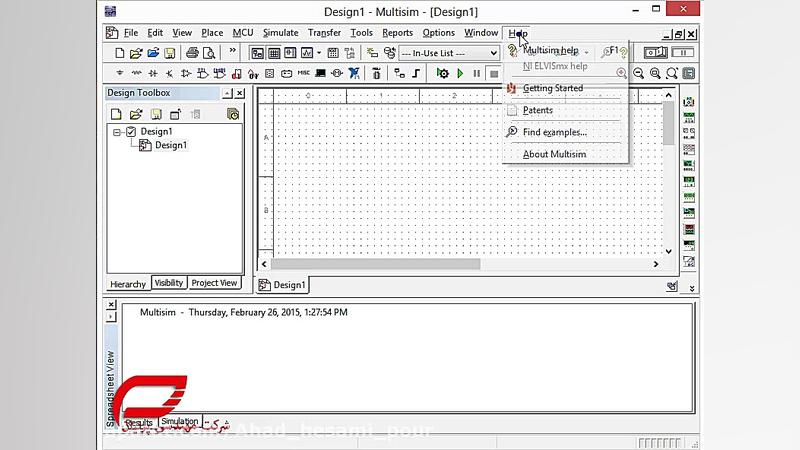Image resolution: width=800 pixels, height=450 pixels.
Task: Toggle the Spreadsheet View display button
Action: tap(274, 53)
